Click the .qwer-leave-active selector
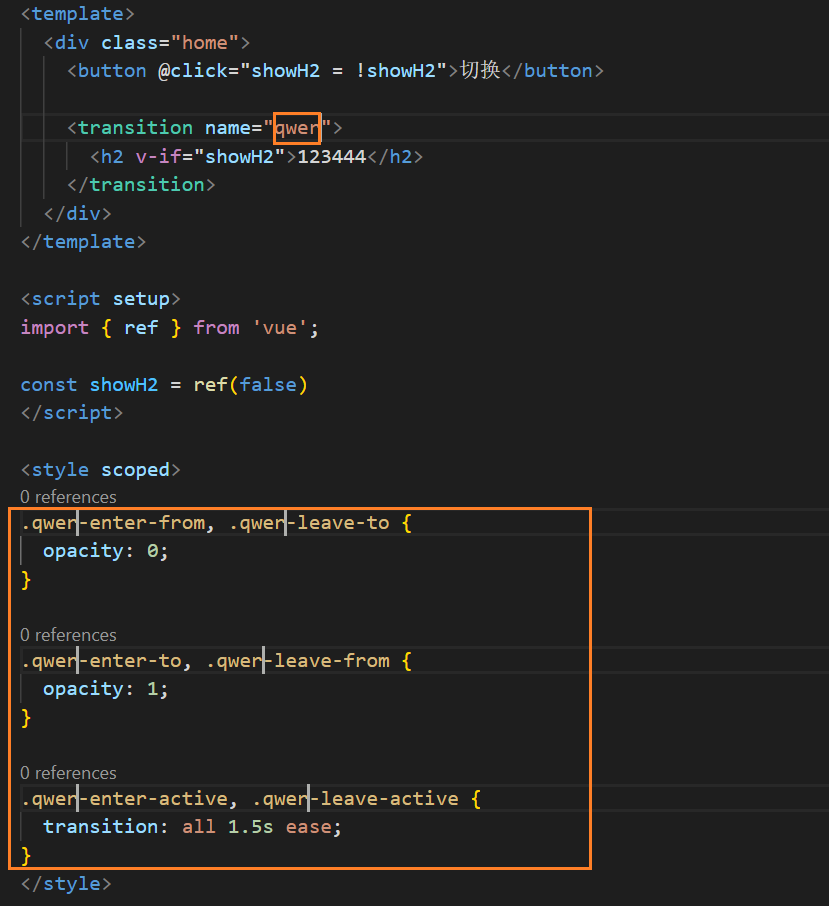Image resolution: width=829 pixels, height=906 pixels. [x=355, y=799]
